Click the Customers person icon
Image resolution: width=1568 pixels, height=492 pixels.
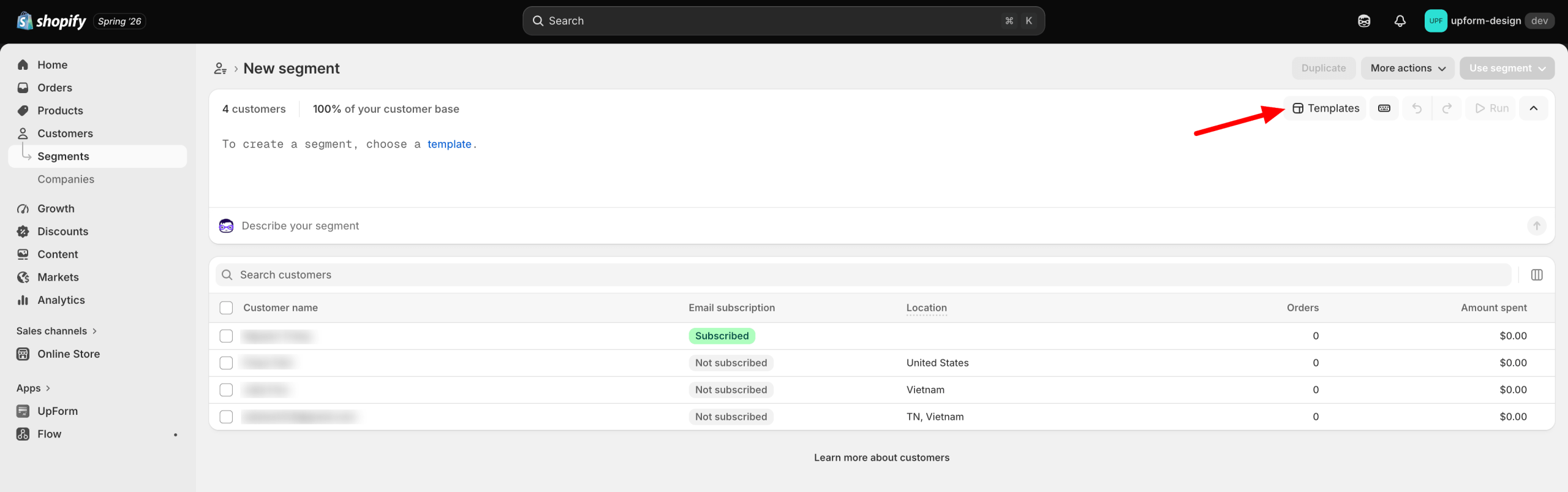click(x=23, y=134)
